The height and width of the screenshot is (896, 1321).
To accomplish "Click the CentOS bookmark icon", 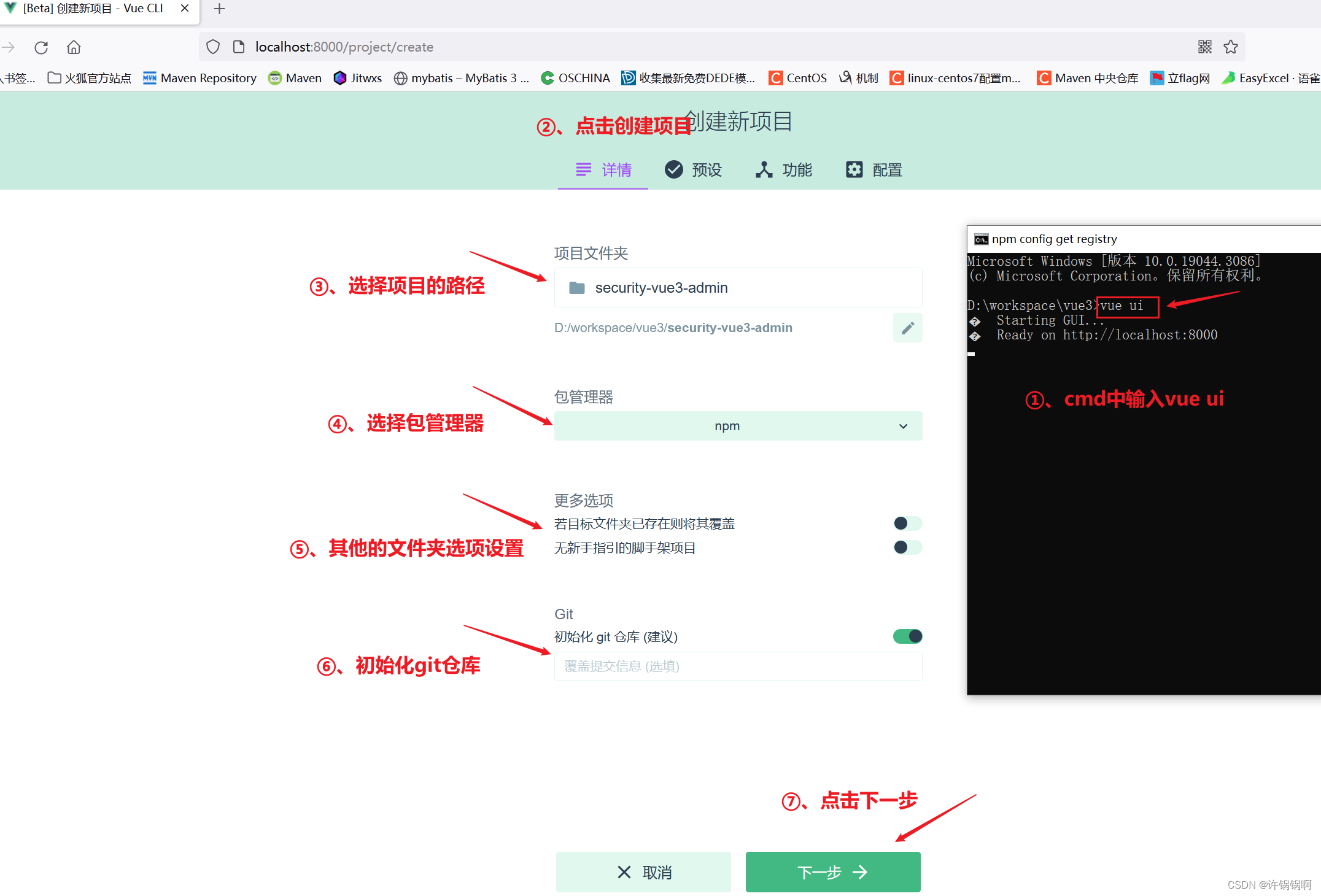I will pyautogui.click(x=775, y=78).
